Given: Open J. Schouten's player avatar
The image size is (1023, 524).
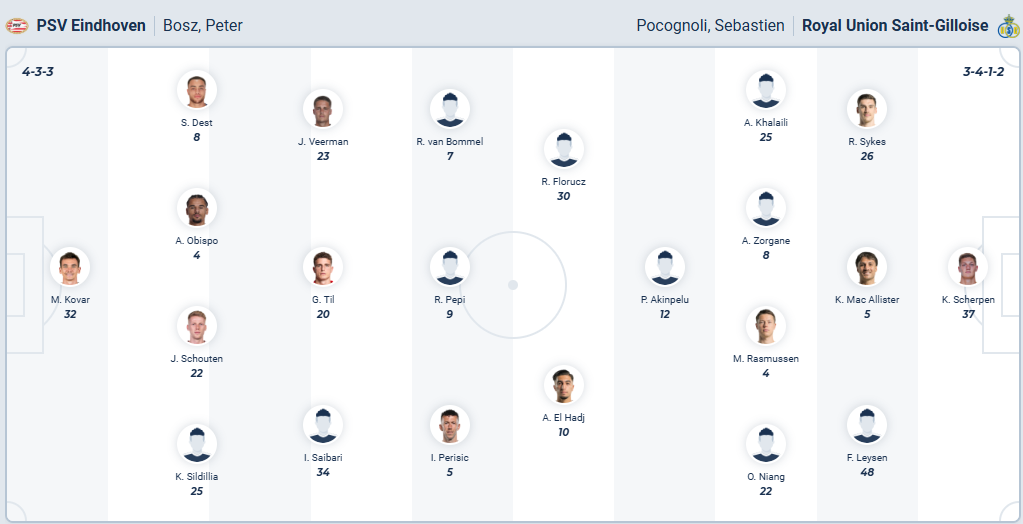Looking at the screenshot, I should click(x=197, y=327).
